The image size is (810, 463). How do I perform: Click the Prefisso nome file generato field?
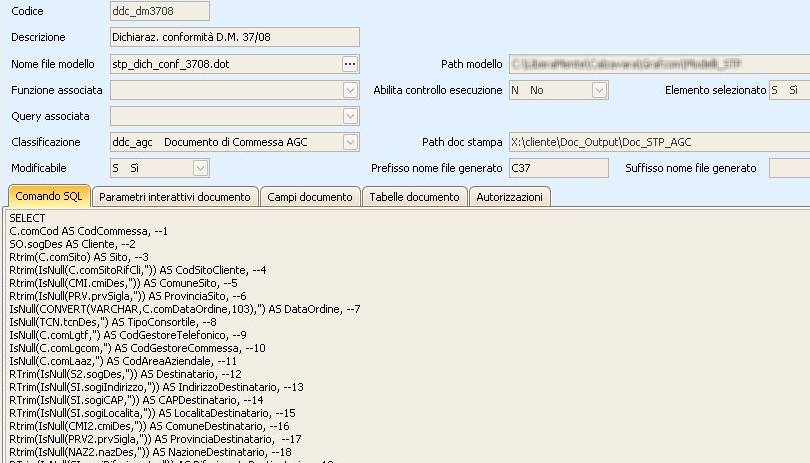557,168
